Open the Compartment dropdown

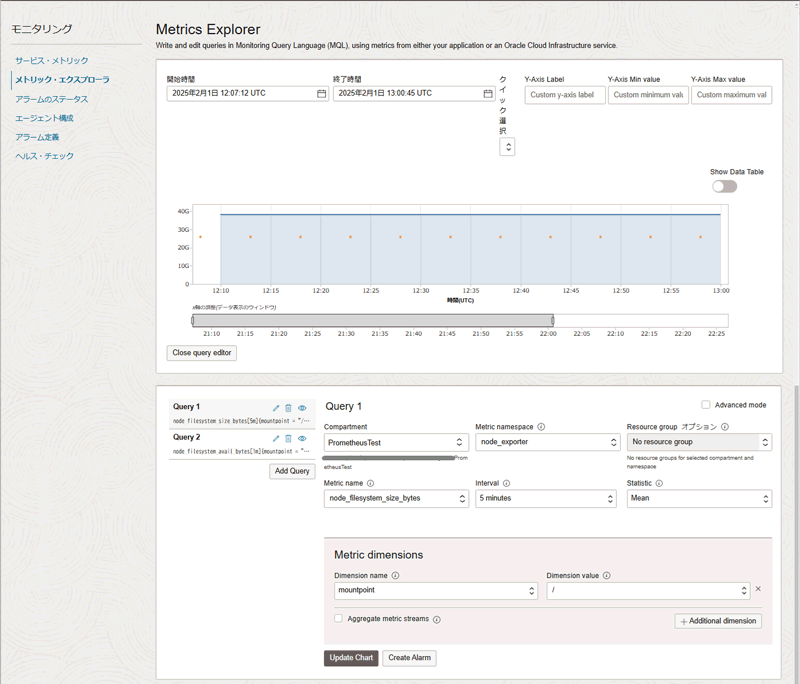(396, 442)
